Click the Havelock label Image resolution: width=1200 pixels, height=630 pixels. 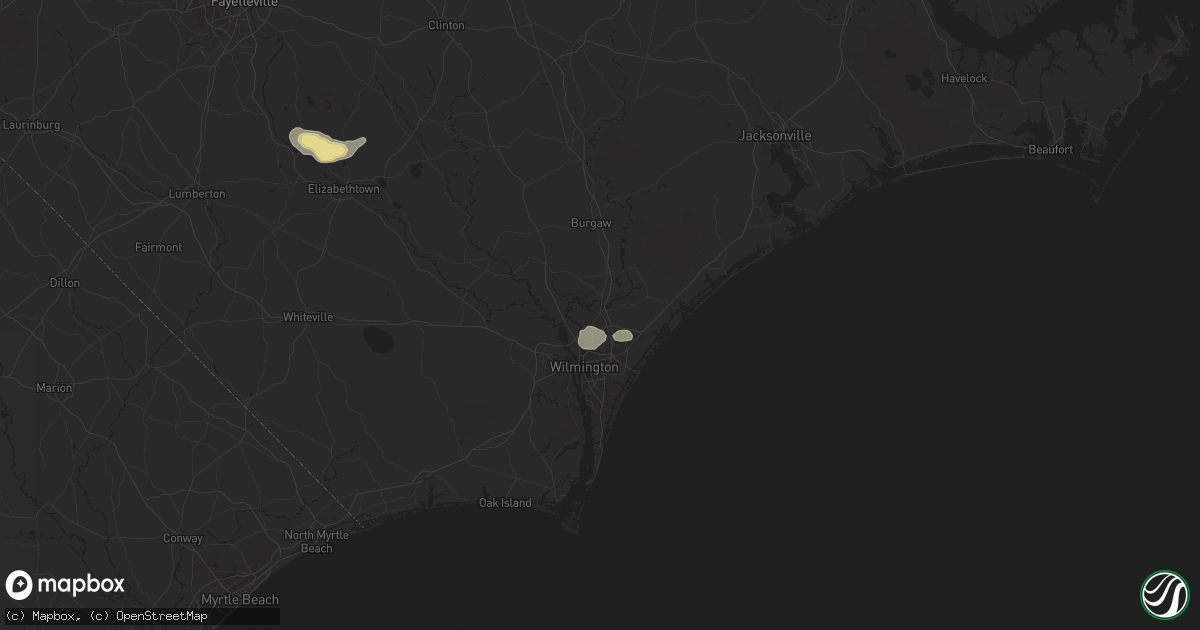coord(964,79)
